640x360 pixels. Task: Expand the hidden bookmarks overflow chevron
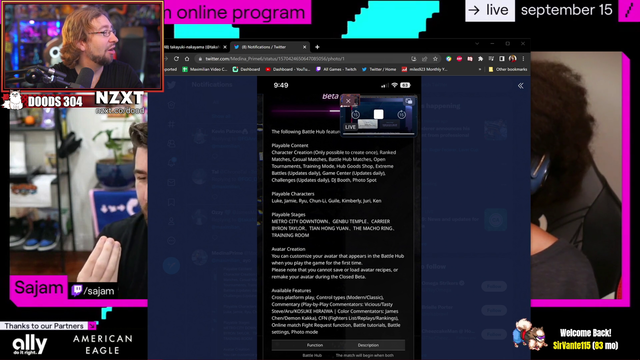[x=480, y=69]
